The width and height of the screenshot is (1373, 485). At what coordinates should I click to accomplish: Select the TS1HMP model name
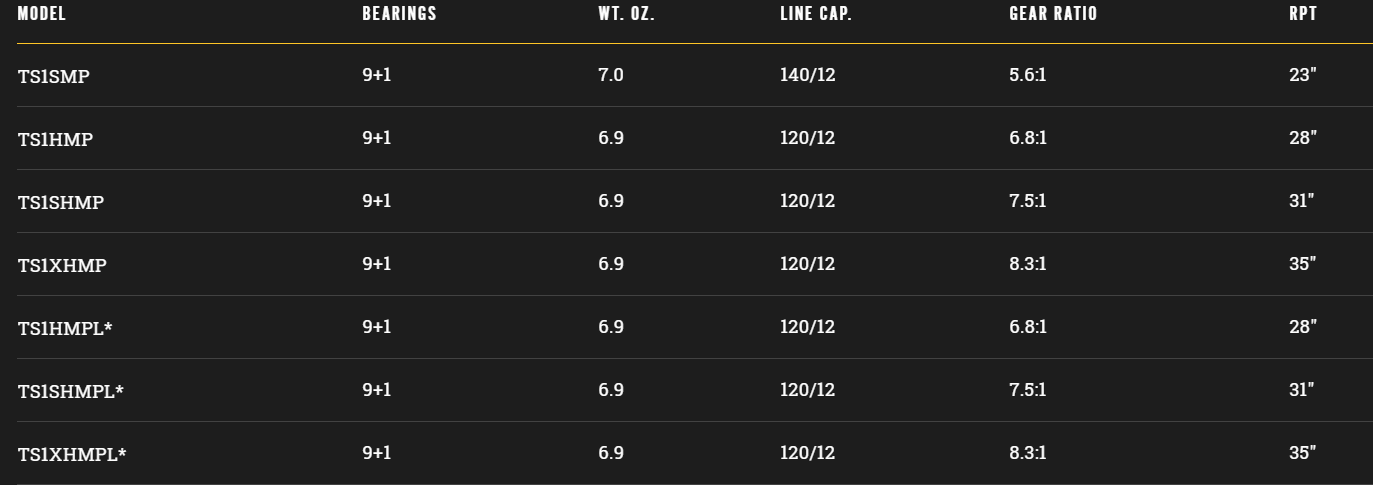point(56,139)
